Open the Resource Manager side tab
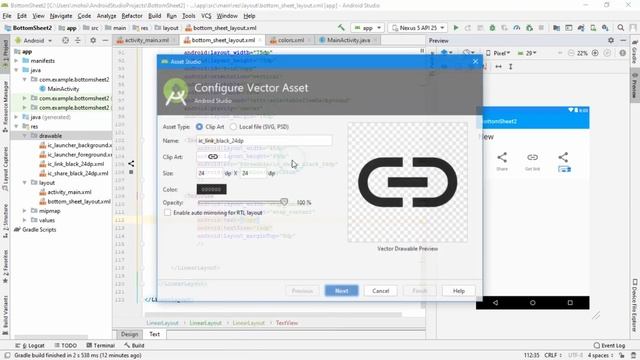This screenshot has width=640, height=360. point(5,107)
